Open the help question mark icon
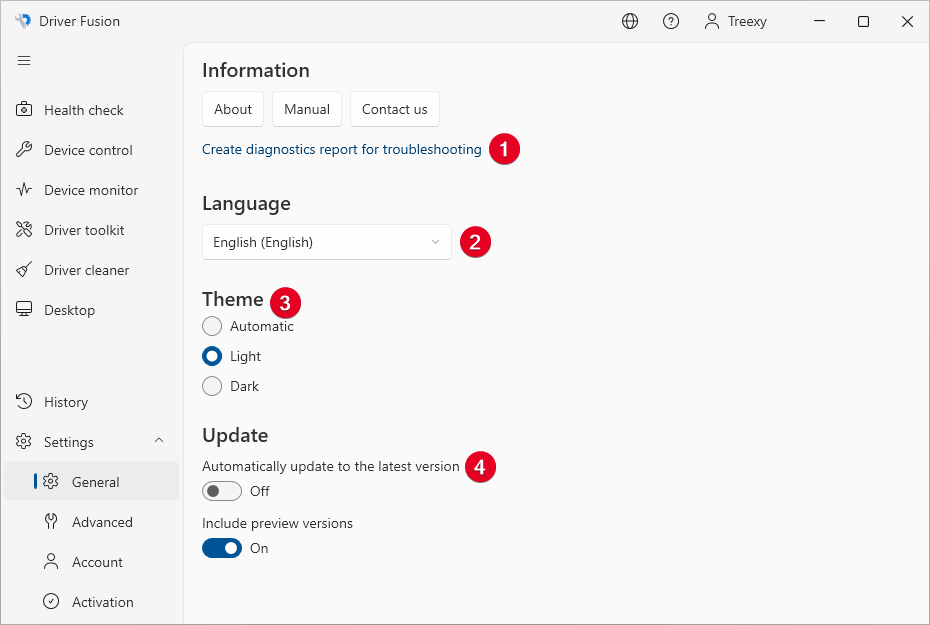 coord(671,21)
